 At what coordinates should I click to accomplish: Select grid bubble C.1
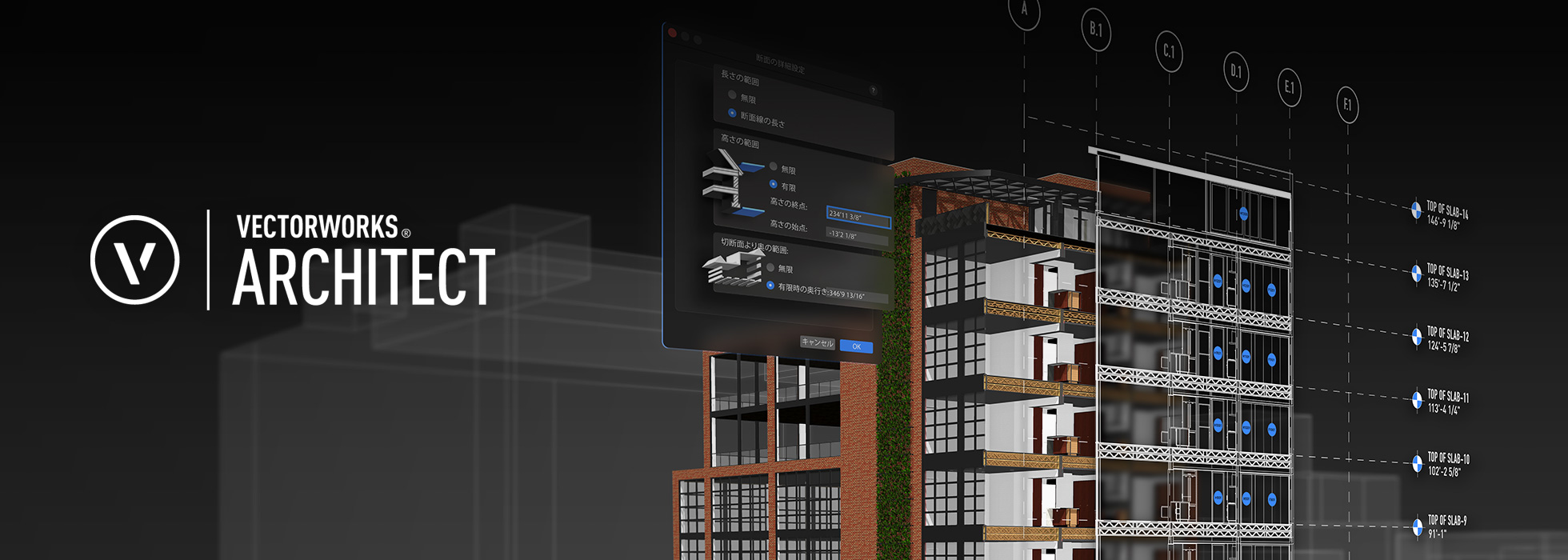[1170, 52]
